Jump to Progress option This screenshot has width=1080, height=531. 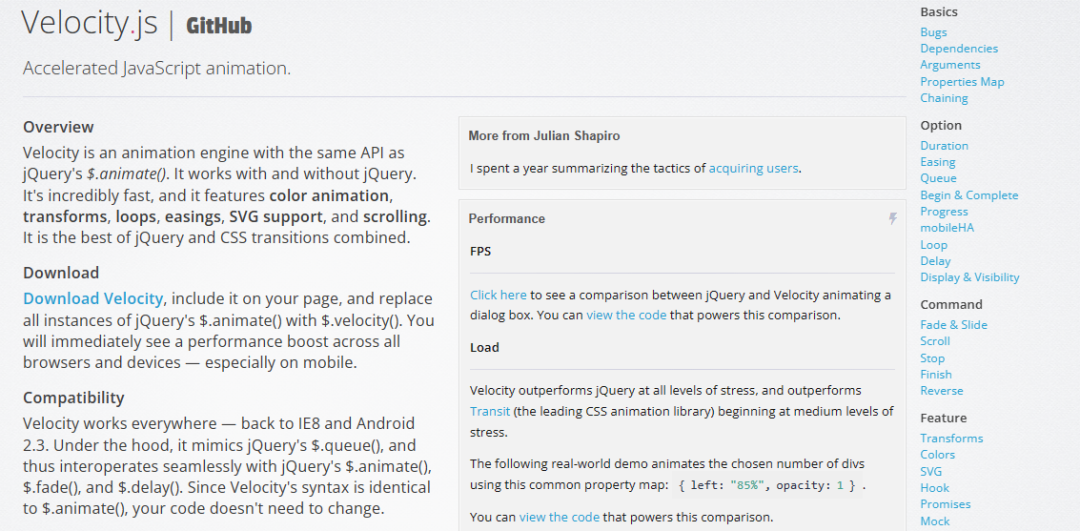944,212
